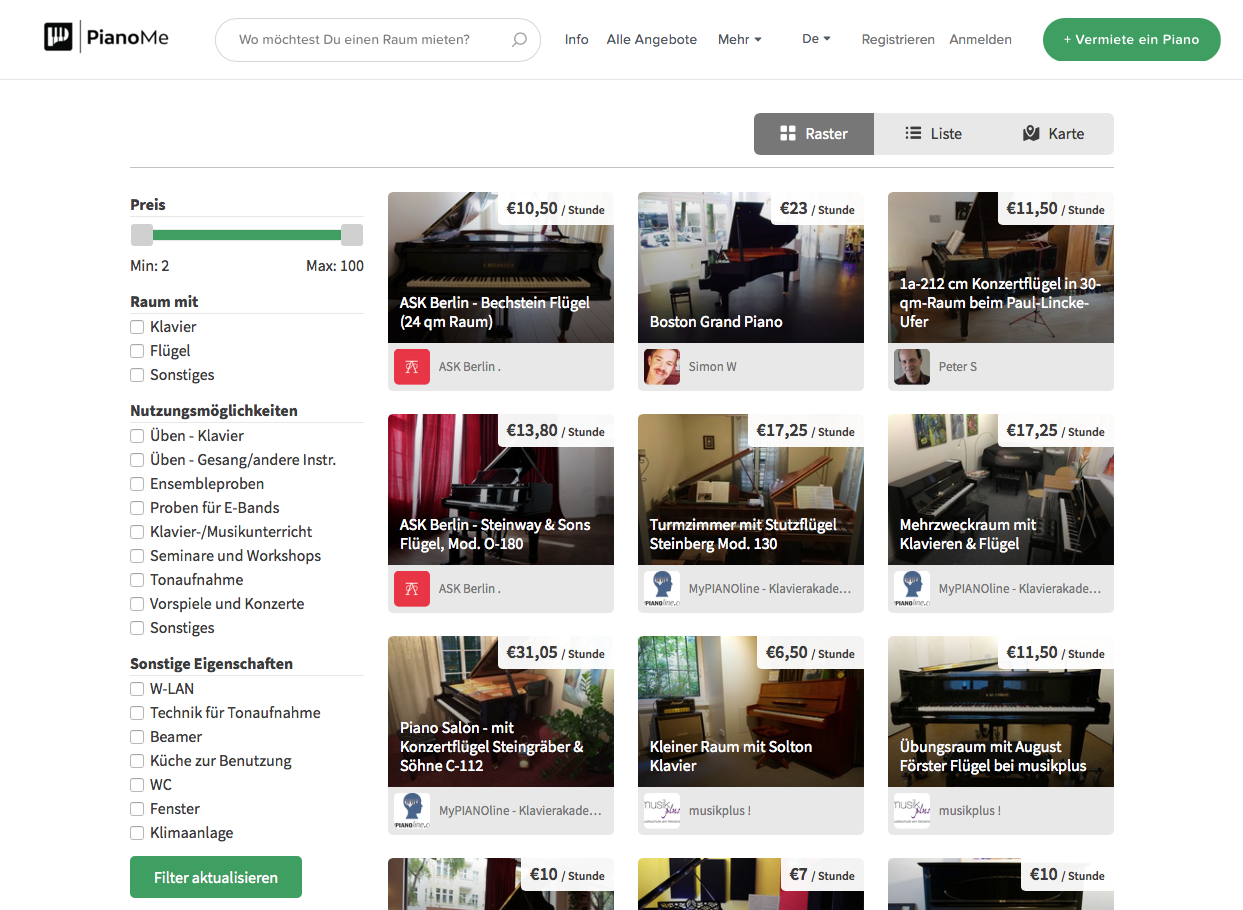Check Klavier-/Musikunterricht filter checkbox

tap(137, 532)
